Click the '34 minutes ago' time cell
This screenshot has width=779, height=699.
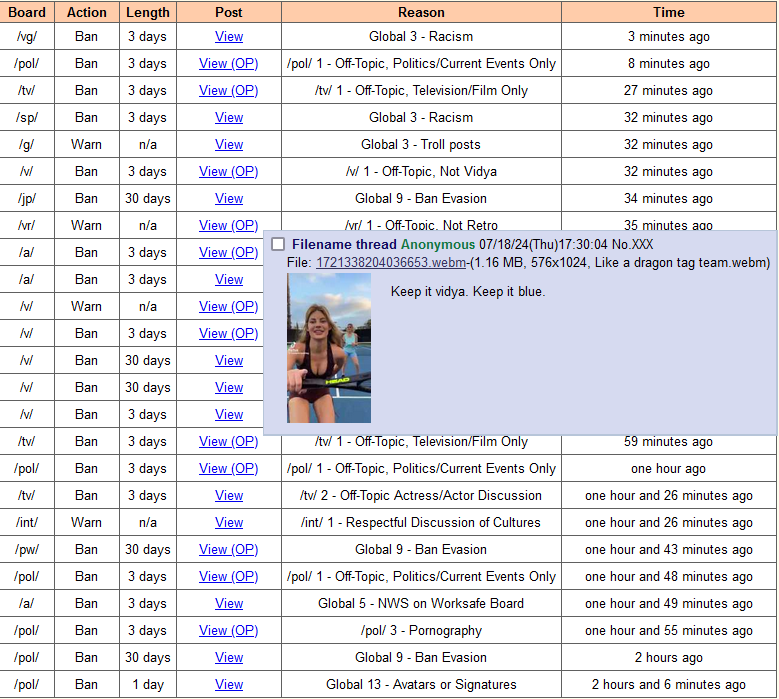click(669, 198)
